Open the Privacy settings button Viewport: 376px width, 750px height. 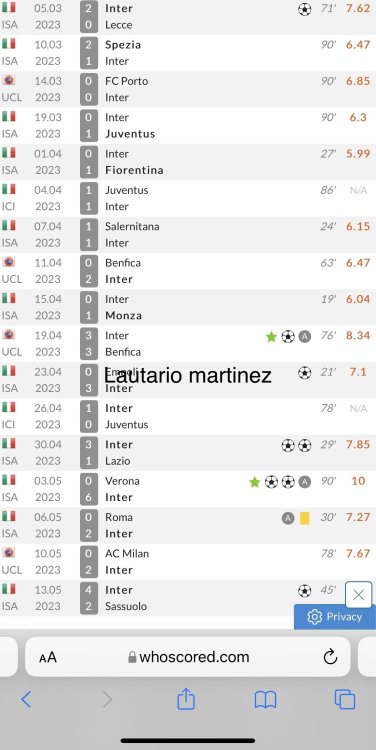(x=335, y=617)
